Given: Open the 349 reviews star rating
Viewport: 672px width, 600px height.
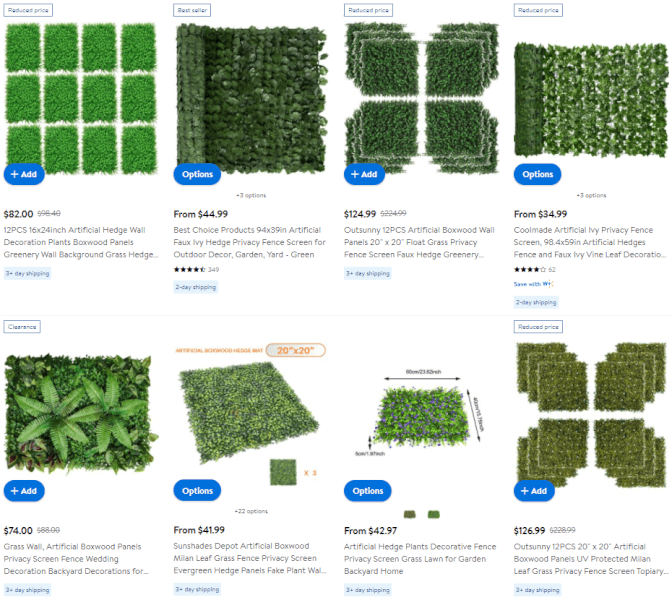Looking at the screenshot, I should coord(196,270).
